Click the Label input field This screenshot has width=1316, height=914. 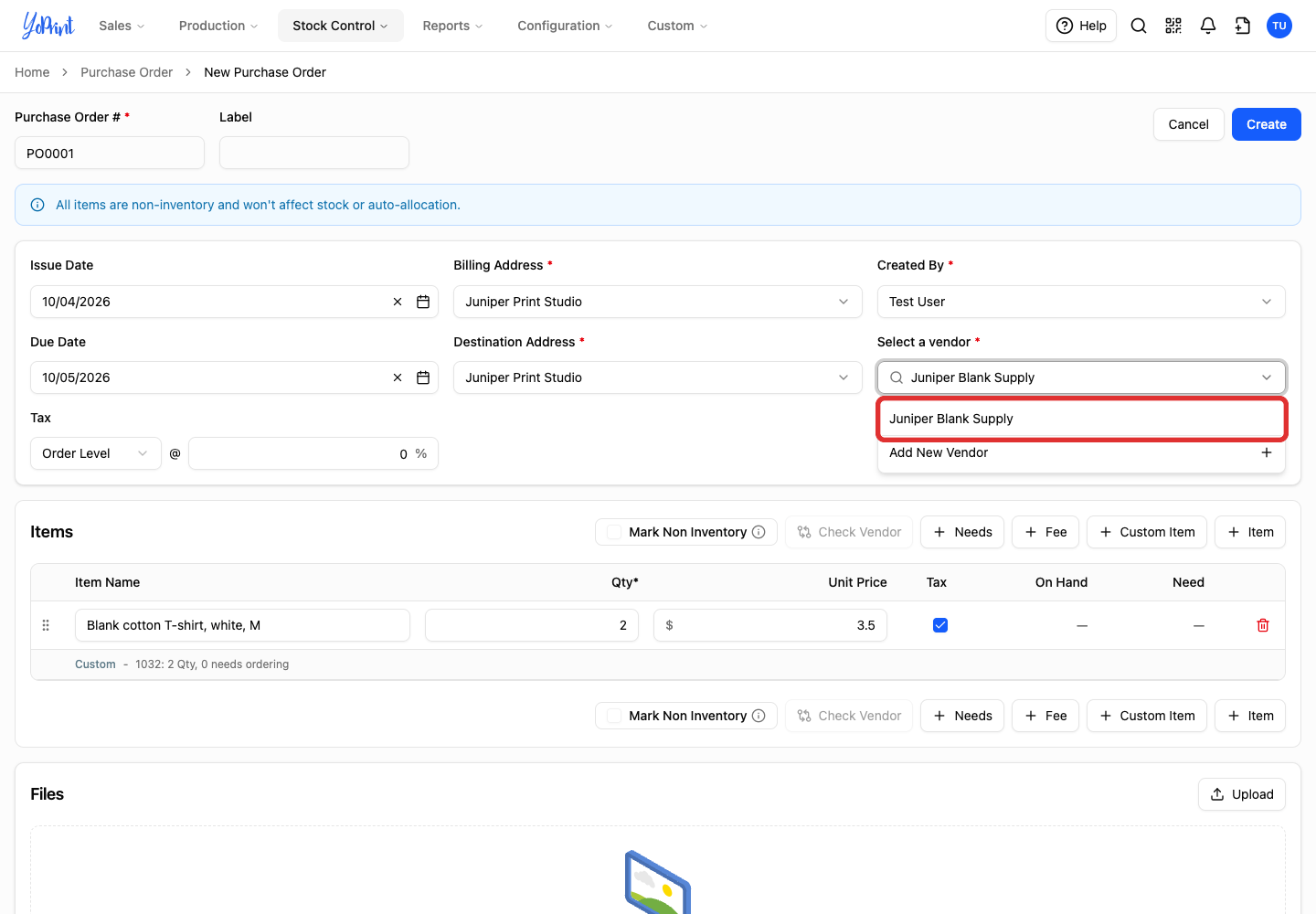click(x=314, y=153)
